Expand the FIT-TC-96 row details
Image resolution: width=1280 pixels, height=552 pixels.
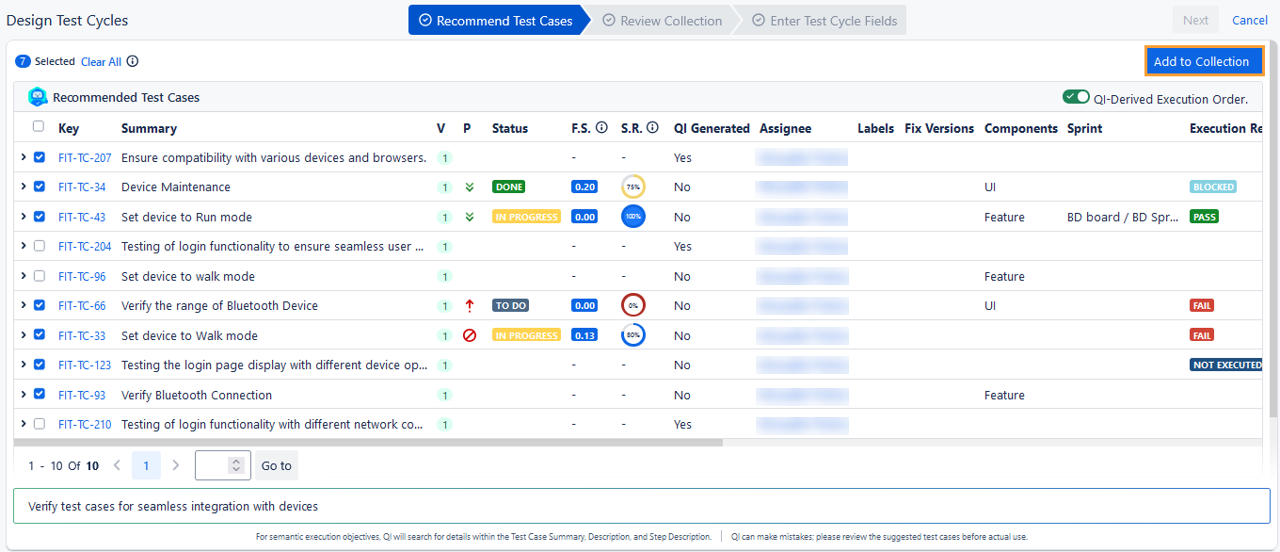pos(23,276)
